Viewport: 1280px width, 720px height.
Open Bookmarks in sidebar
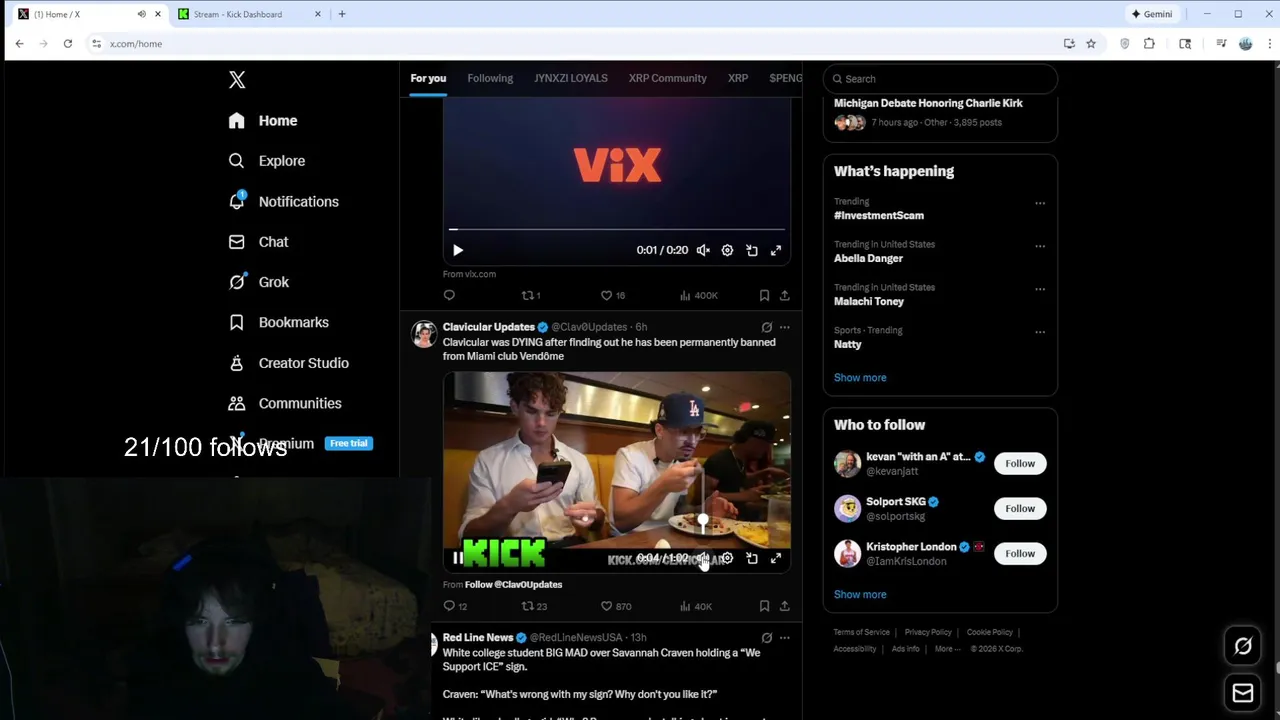pyautogui.click(x=278, y=322)
